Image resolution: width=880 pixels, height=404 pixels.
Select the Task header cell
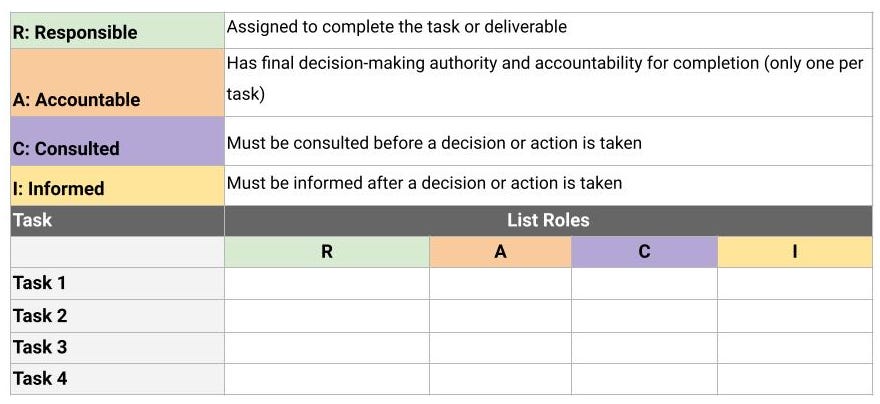(x=117, y=221)
